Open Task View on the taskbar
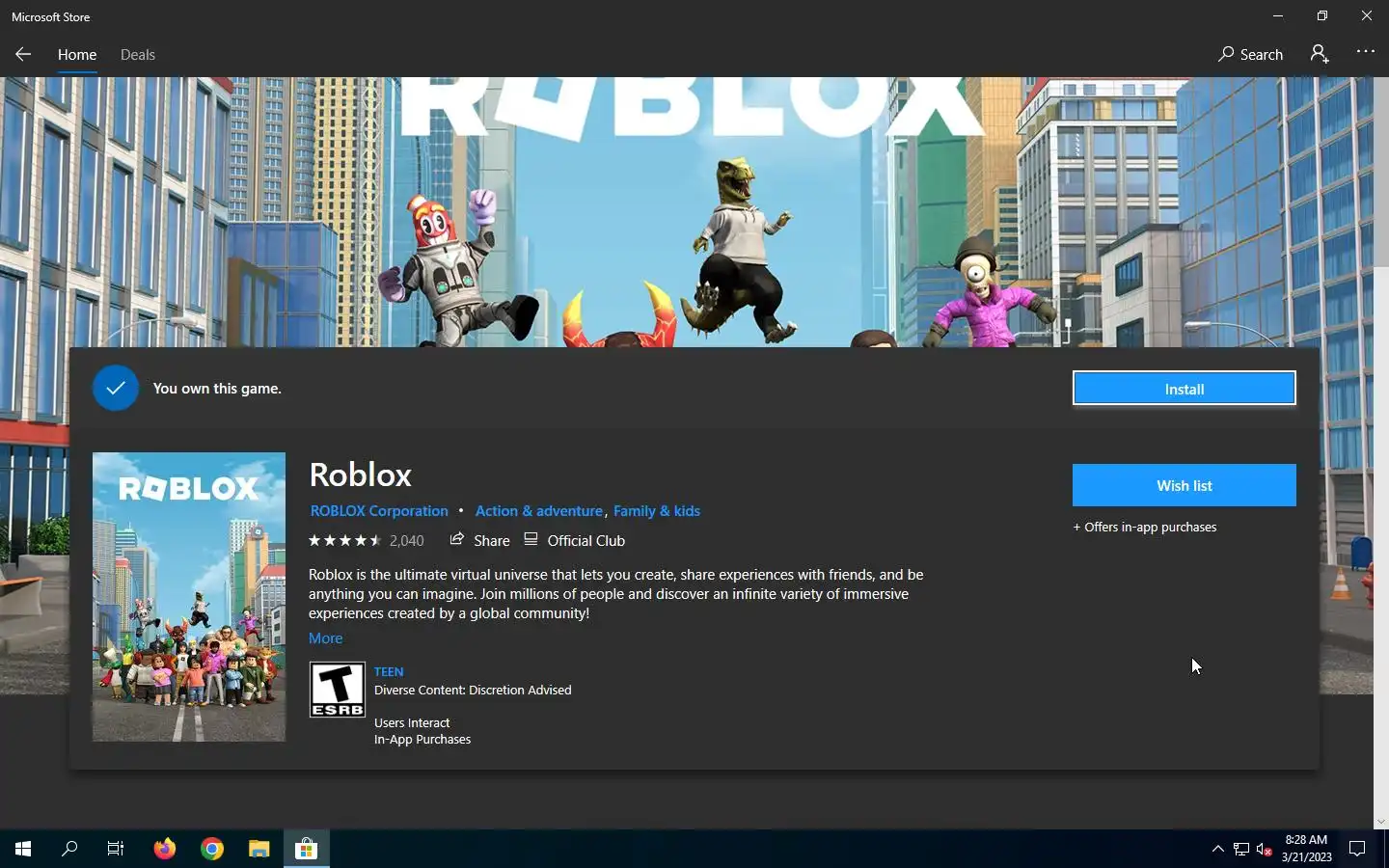The height and width of the screenshot is (868, 1389). point(116,849)
